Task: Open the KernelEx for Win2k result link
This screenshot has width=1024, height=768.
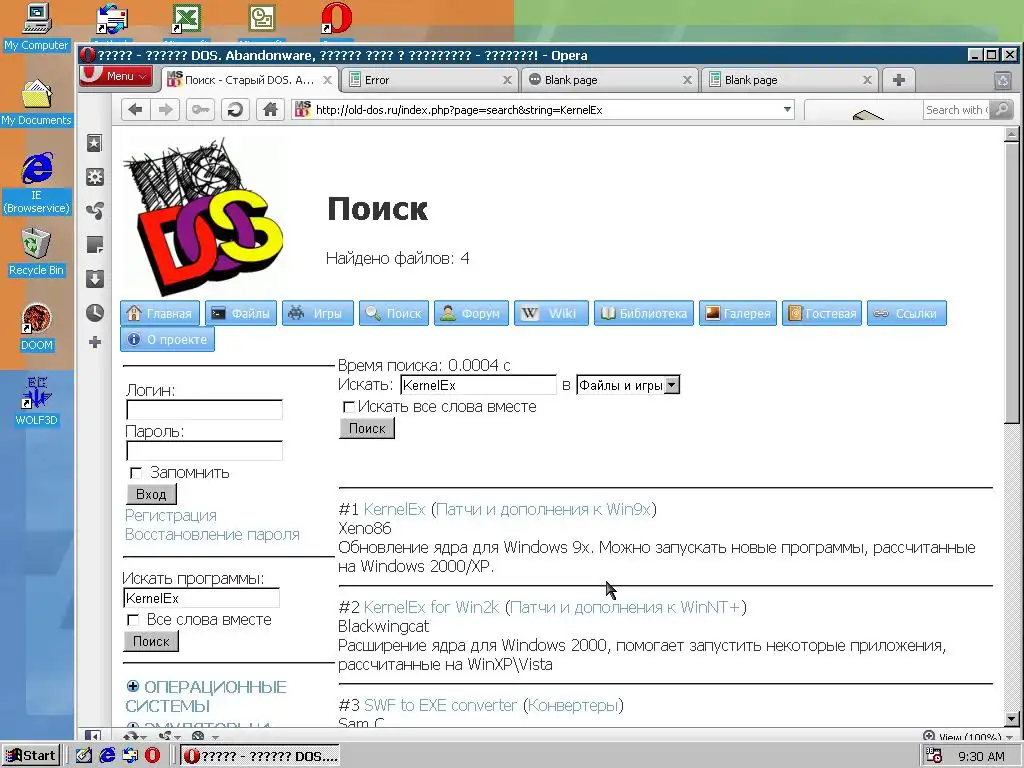Action: tap(431, 607)
